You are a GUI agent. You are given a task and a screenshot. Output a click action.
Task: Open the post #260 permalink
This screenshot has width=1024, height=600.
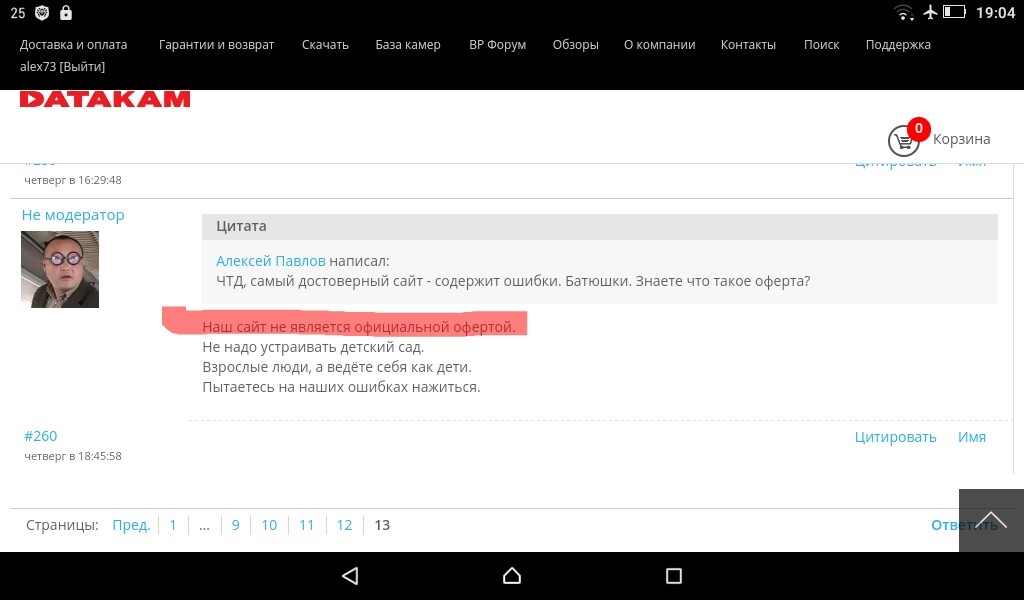(x=41, y=436)
